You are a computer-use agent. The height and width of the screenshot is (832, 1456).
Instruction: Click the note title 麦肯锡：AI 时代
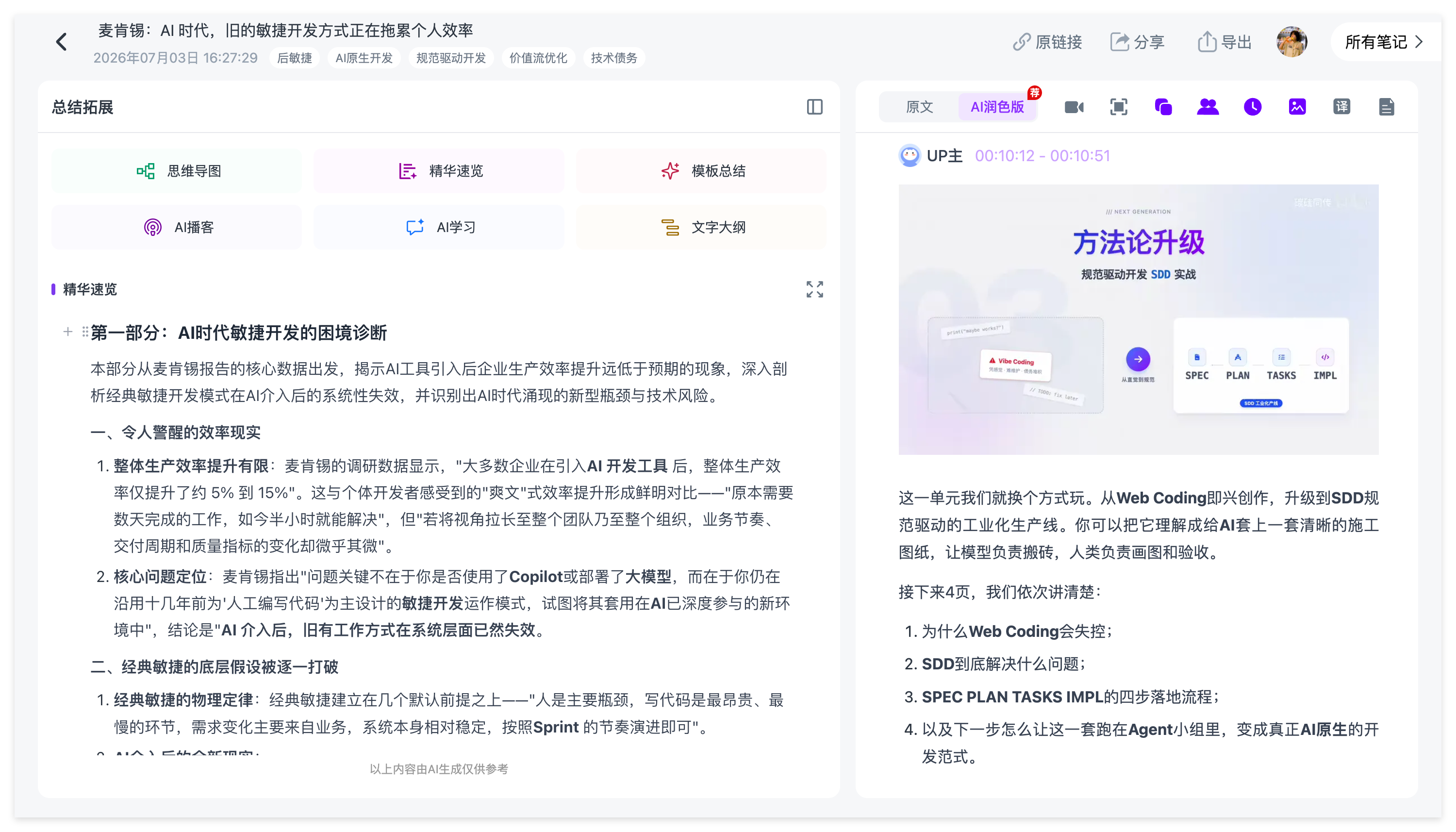(285, 30)
